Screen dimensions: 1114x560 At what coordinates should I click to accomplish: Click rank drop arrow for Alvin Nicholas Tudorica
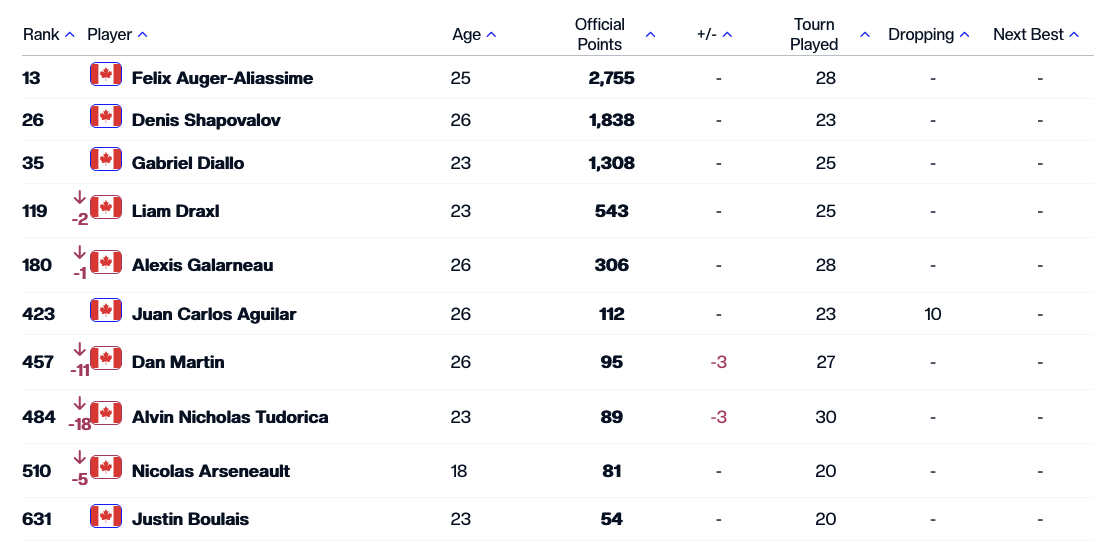click(x=81, y=403)
